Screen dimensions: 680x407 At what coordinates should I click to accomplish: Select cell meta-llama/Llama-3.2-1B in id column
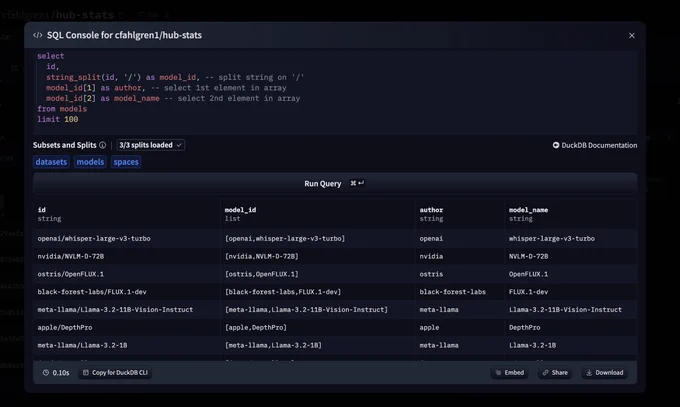coord(127,345)
